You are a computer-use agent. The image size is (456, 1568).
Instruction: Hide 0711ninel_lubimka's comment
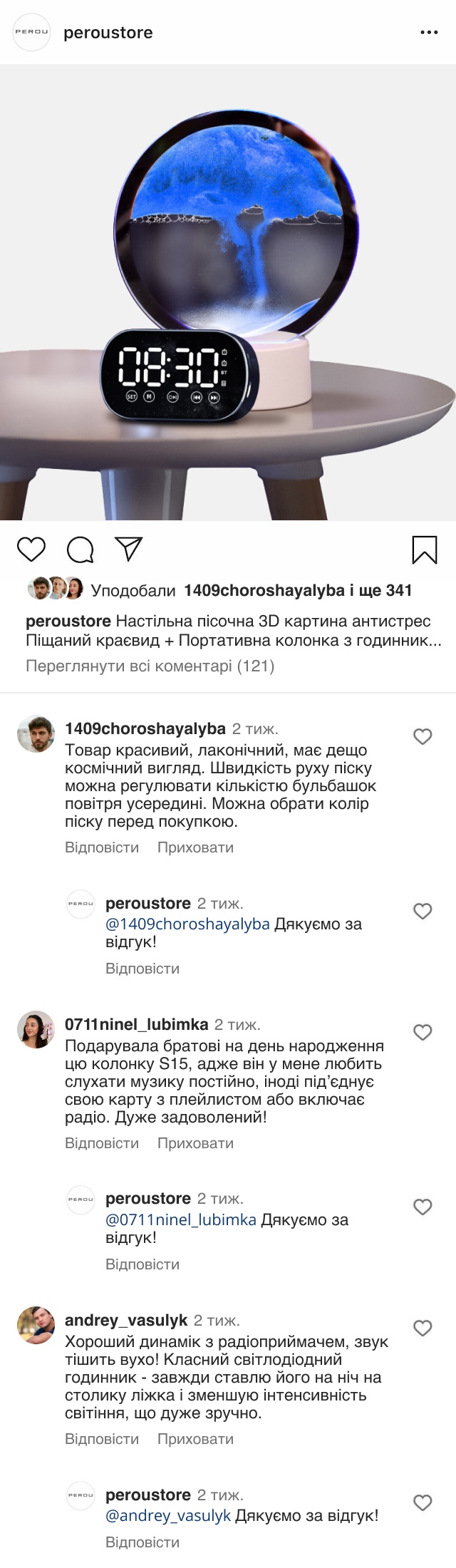click(x=195, y=1143)
